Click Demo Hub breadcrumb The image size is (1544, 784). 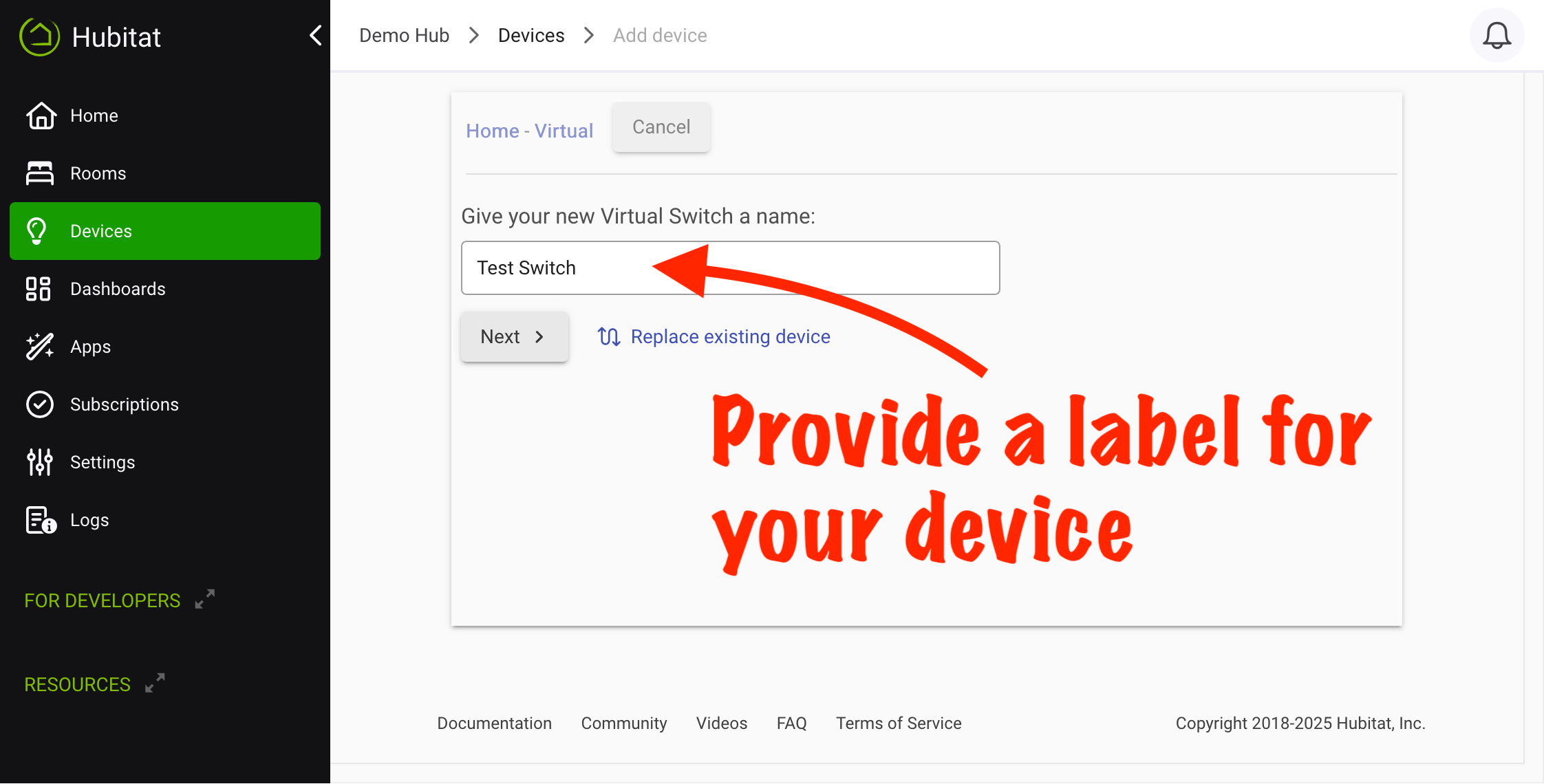coord(404,35)
